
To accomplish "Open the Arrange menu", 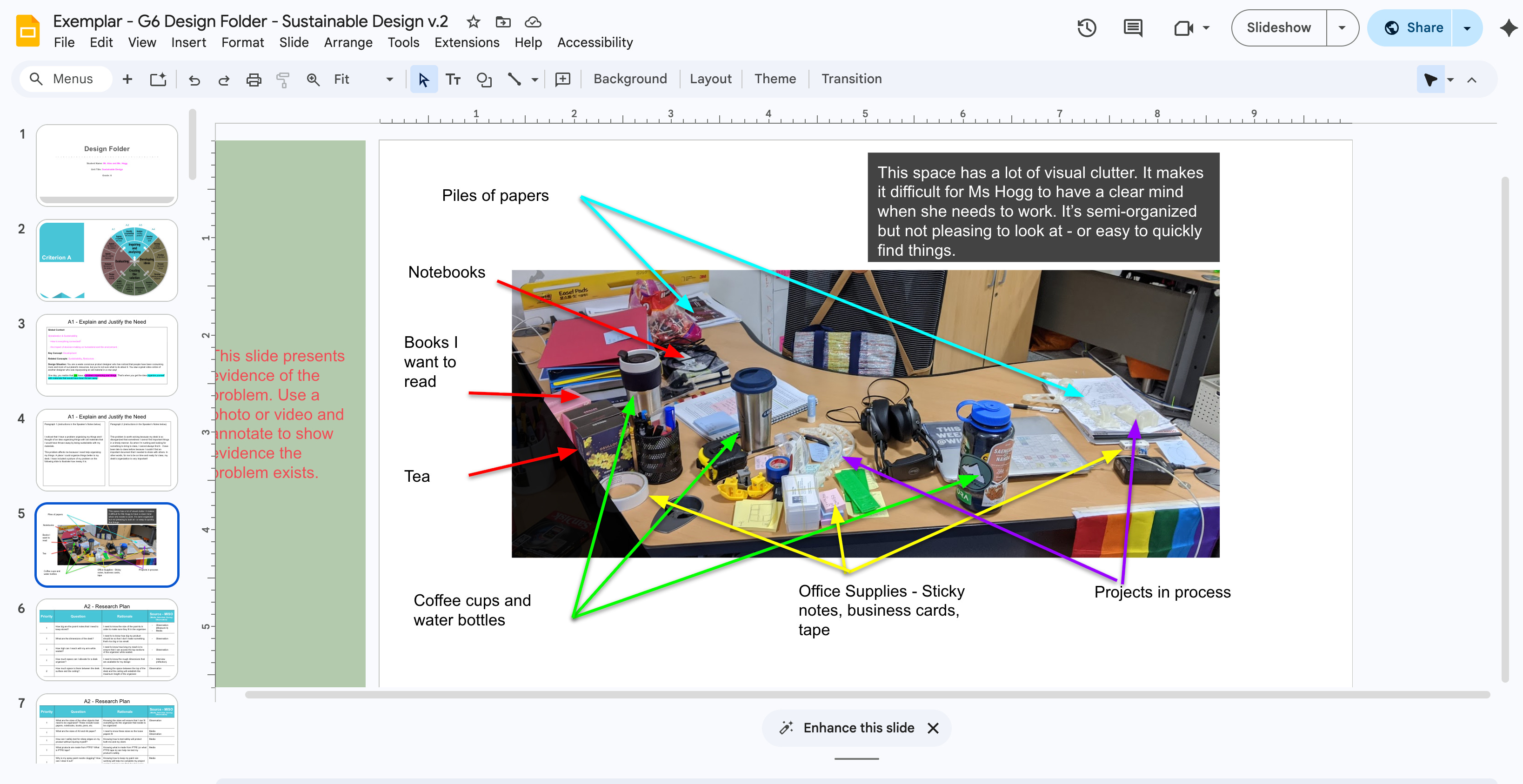I will (347, 42).
